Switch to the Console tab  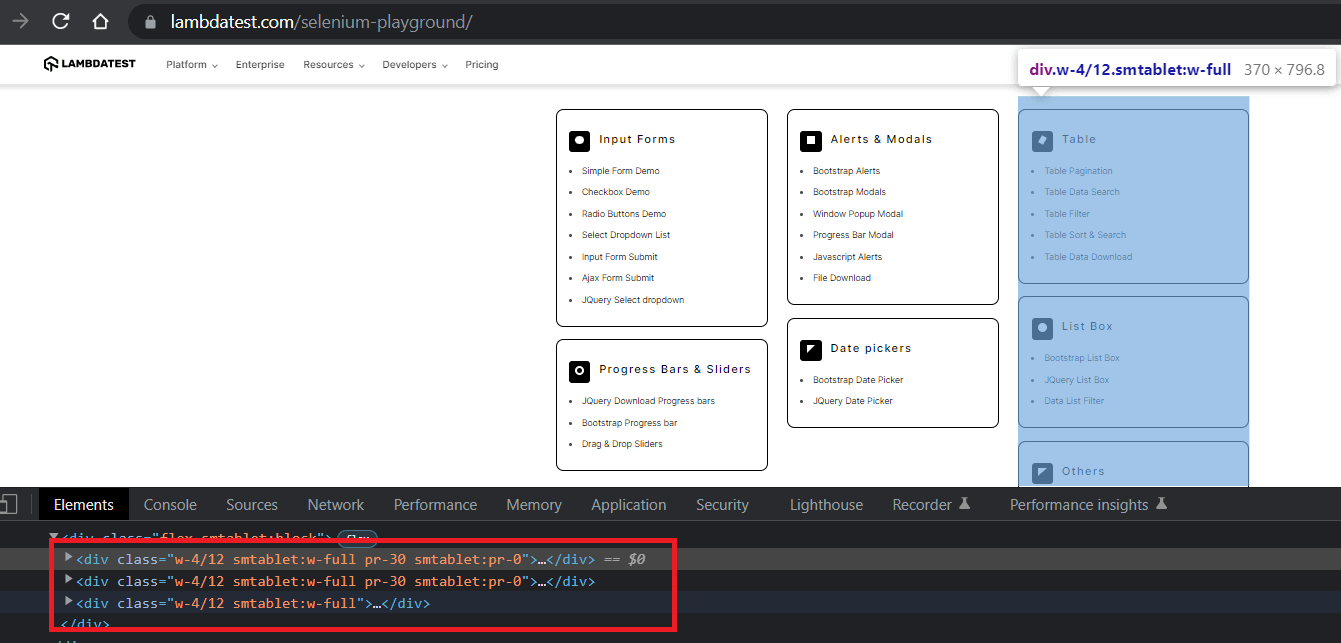[169, 504]
